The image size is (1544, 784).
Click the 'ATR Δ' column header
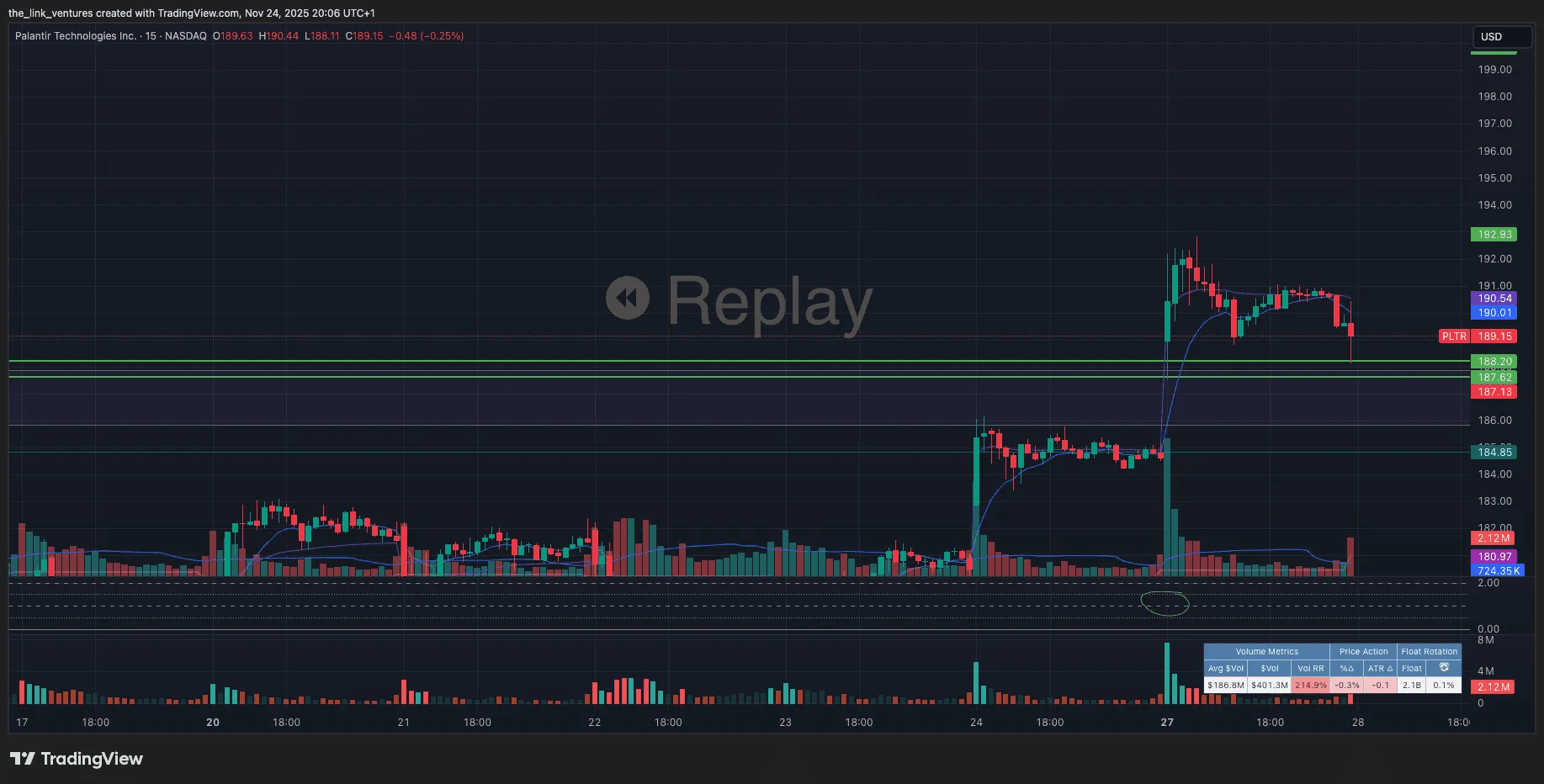pyautogui.click(x=1380, y=669)
